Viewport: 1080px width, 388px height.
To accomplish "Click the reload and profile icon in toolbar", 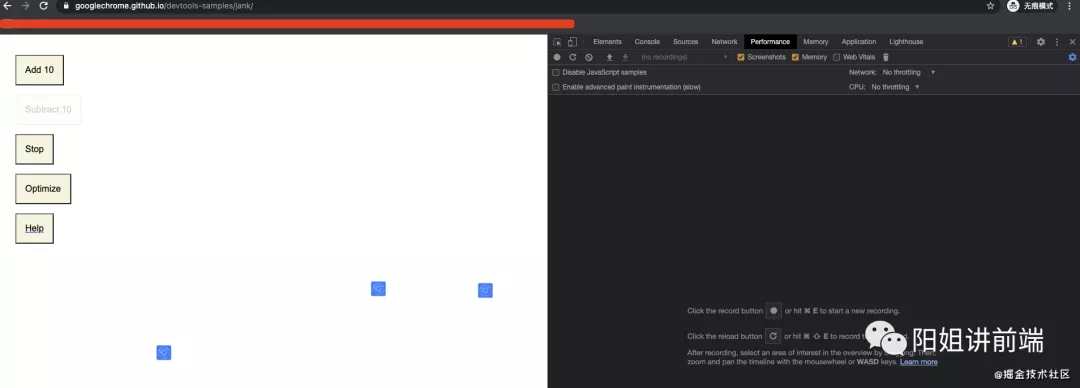I will (x=572, y=57).
